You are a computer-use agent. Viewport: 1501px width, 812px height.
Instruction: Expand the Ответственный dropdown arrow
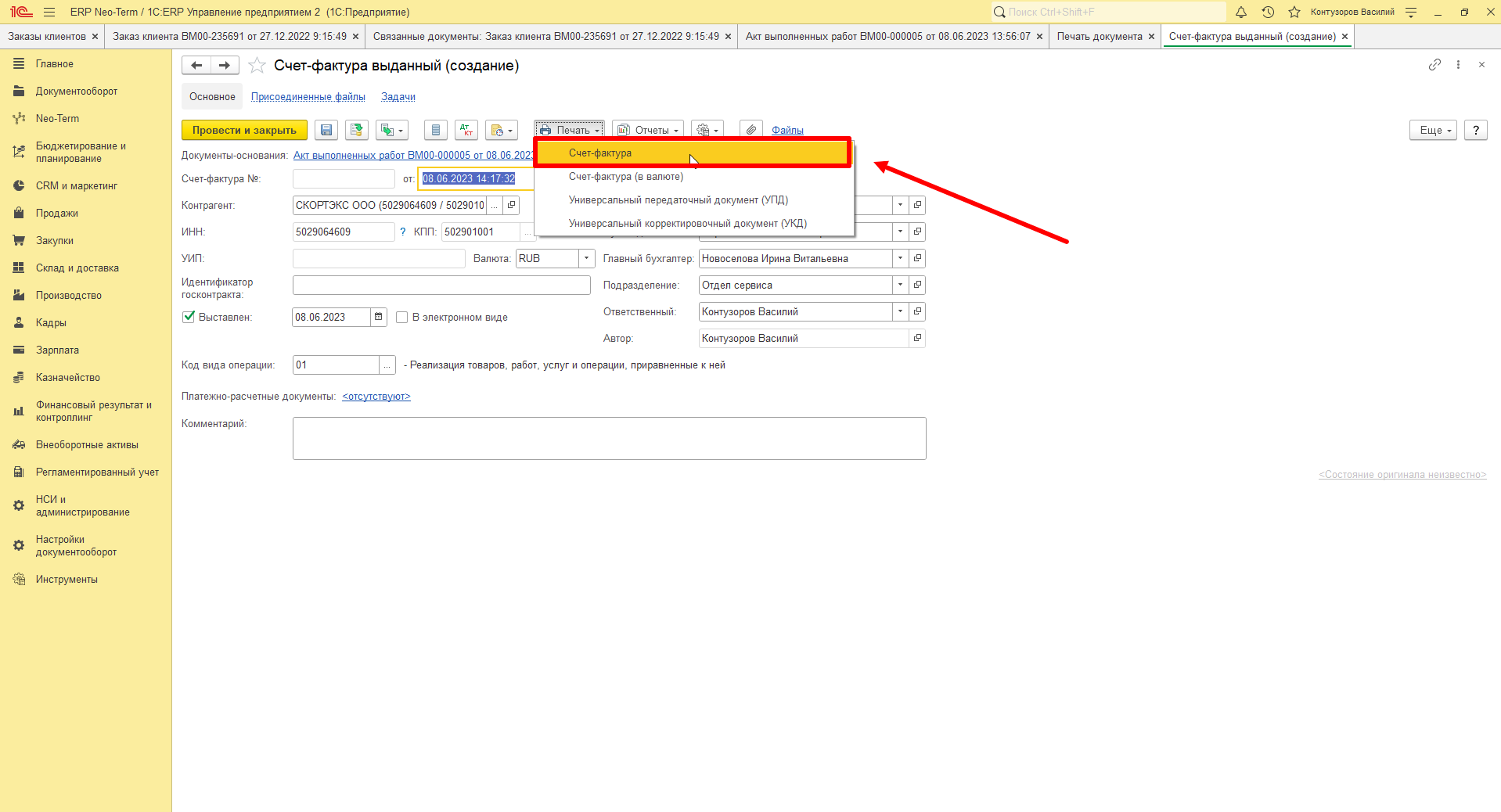click(901, 311)
